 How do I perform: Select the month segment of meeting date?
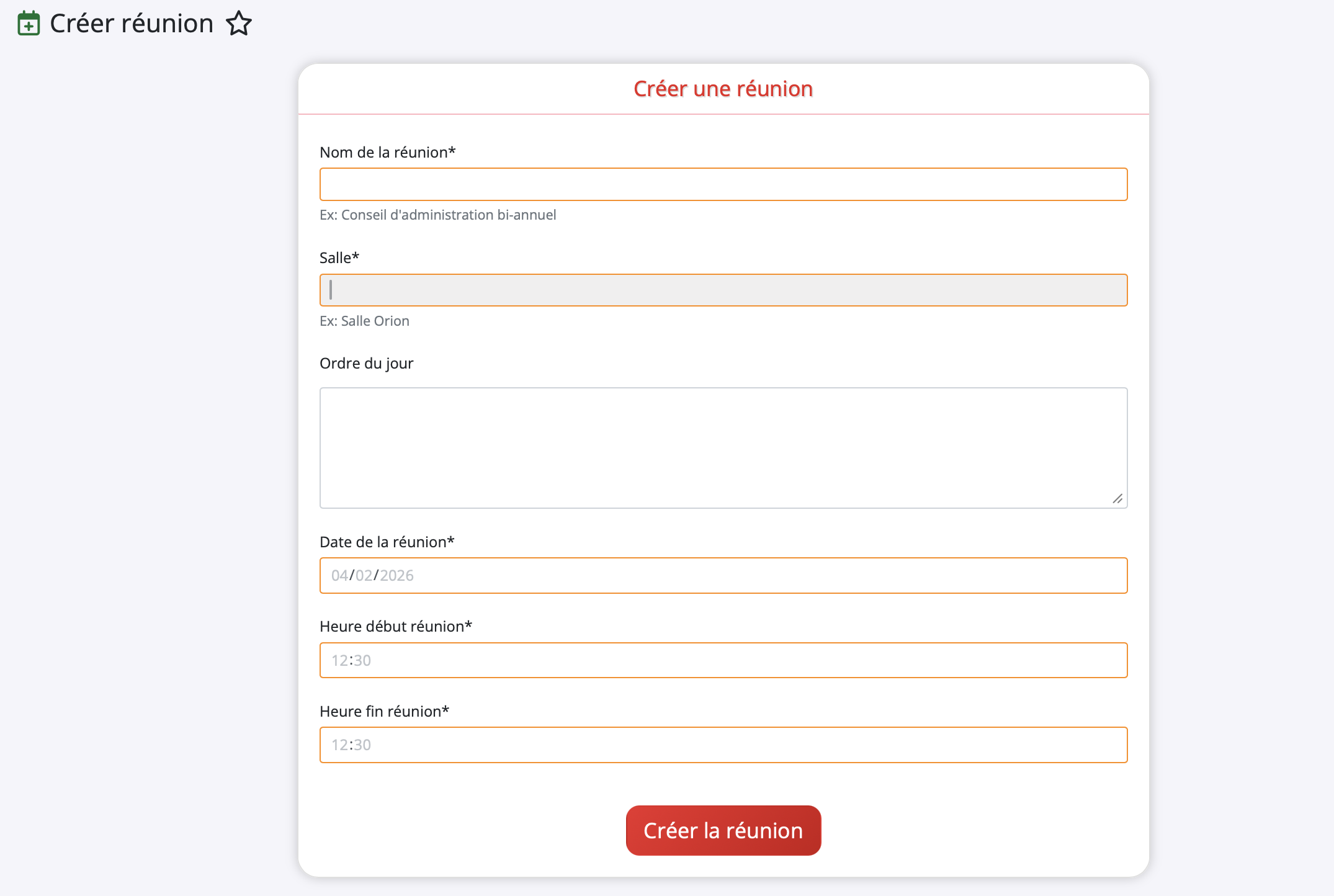pyautogui.click(x=364, y=576)
